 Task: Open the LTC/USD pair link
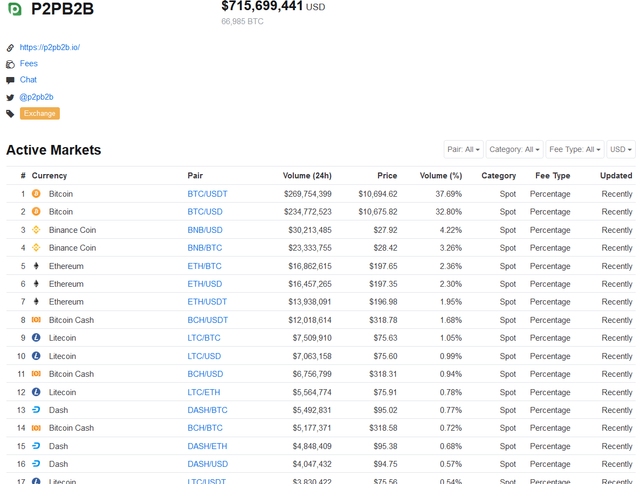(x=204, y=356)
